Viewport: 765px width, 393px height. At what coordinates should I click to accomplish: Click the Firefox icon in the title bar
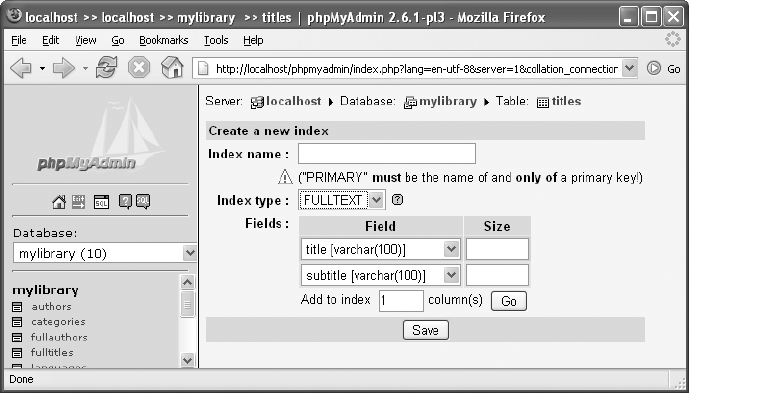15,16
